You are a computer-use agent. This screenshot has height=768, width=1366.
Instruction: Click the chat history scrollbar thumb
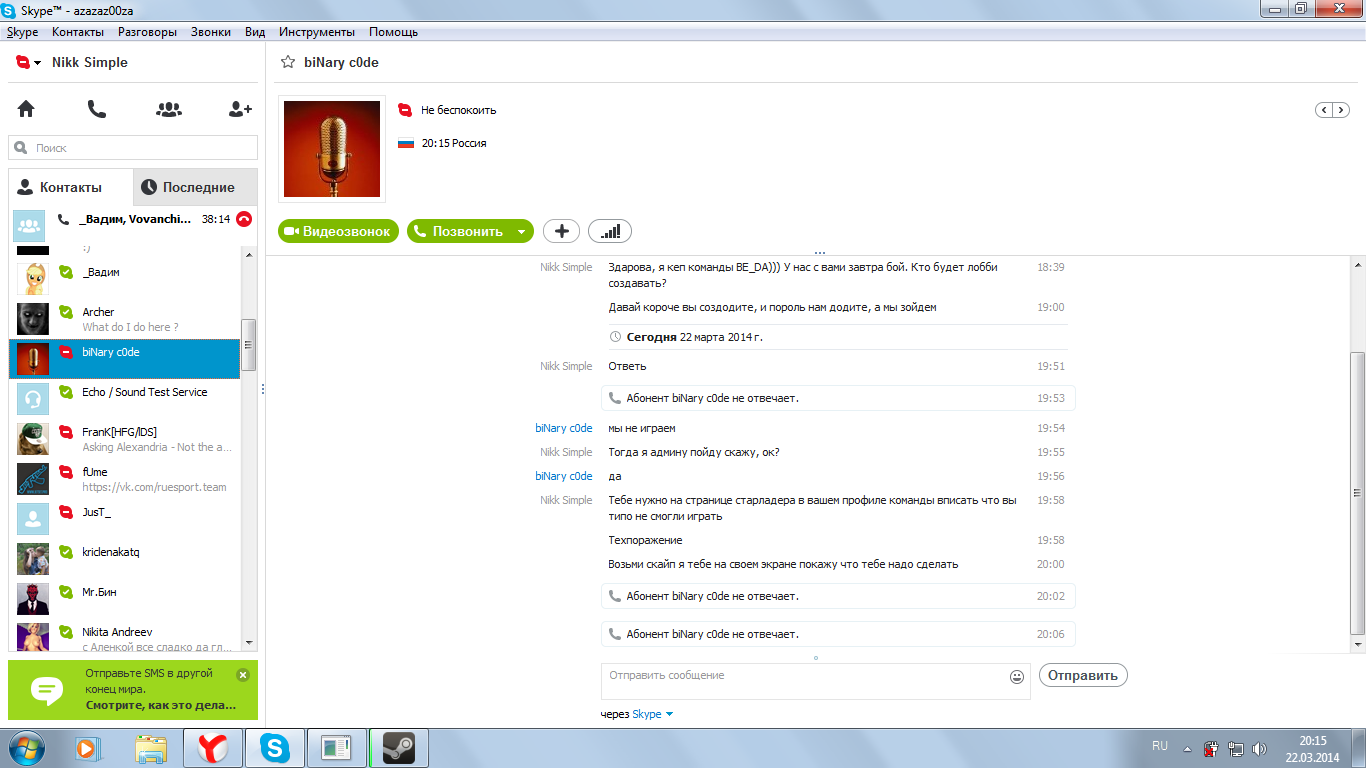coord(1357,493)
